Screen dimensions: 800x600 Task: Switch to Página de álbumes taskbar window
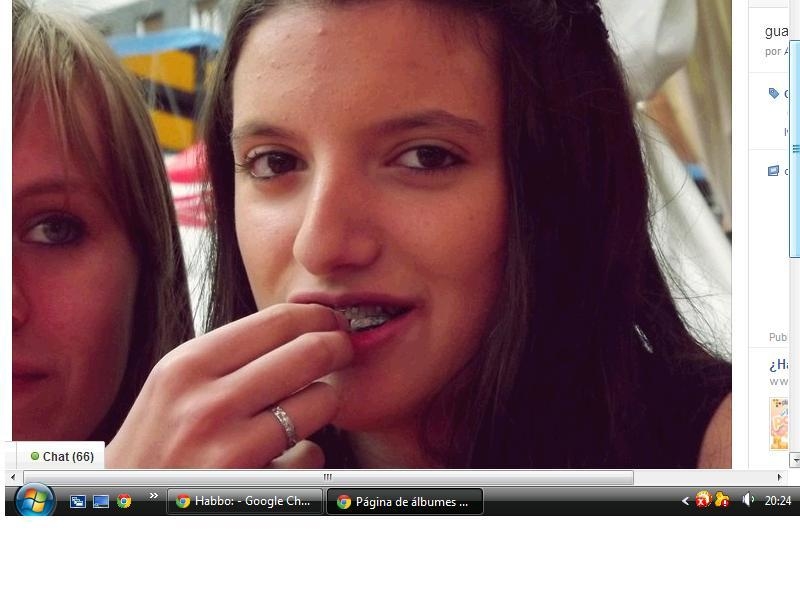pyautogui.click(x=404, y=501)
